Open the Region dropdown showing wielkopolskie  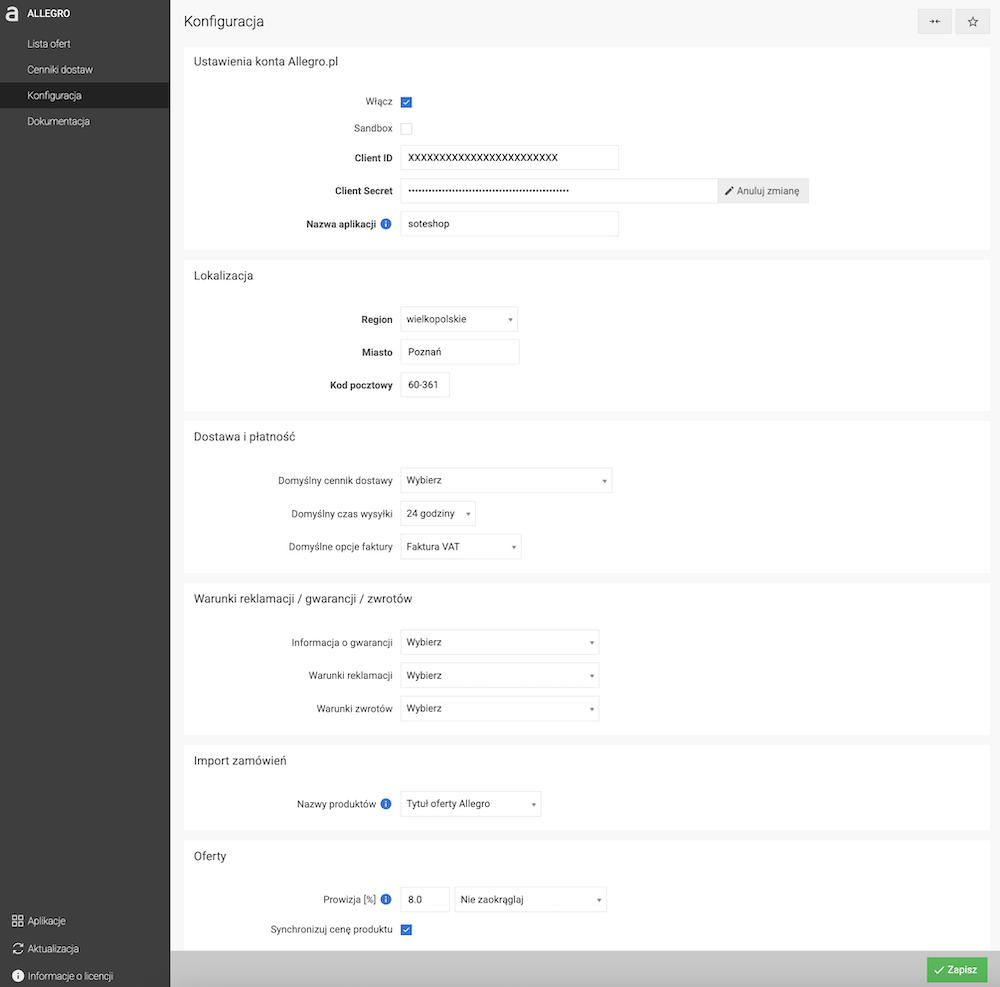pos(459,319)
